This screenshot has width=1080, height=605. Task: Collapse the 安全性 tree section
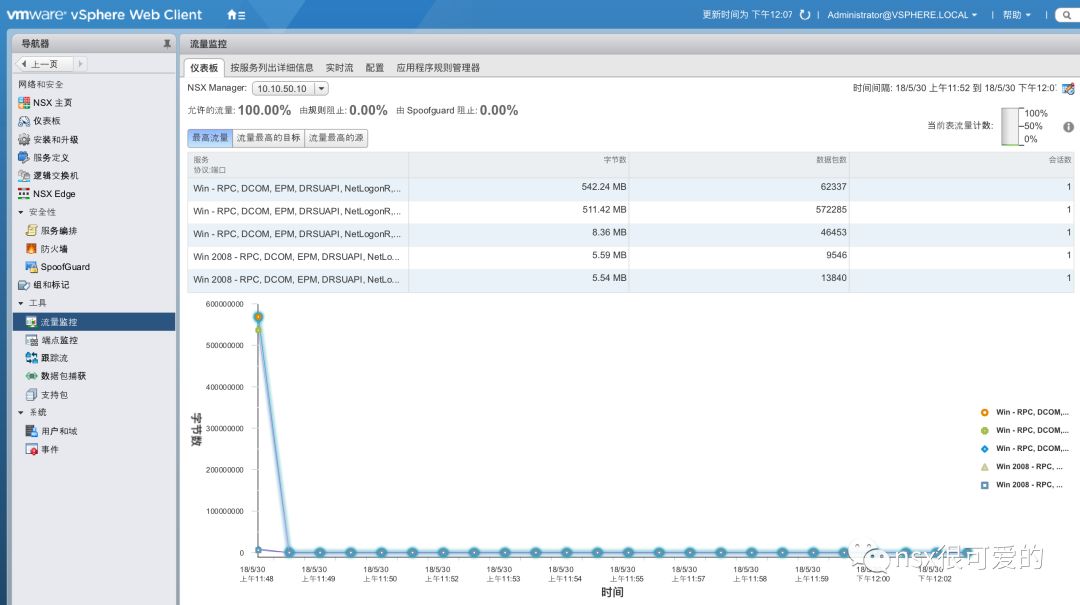[21, 212]
